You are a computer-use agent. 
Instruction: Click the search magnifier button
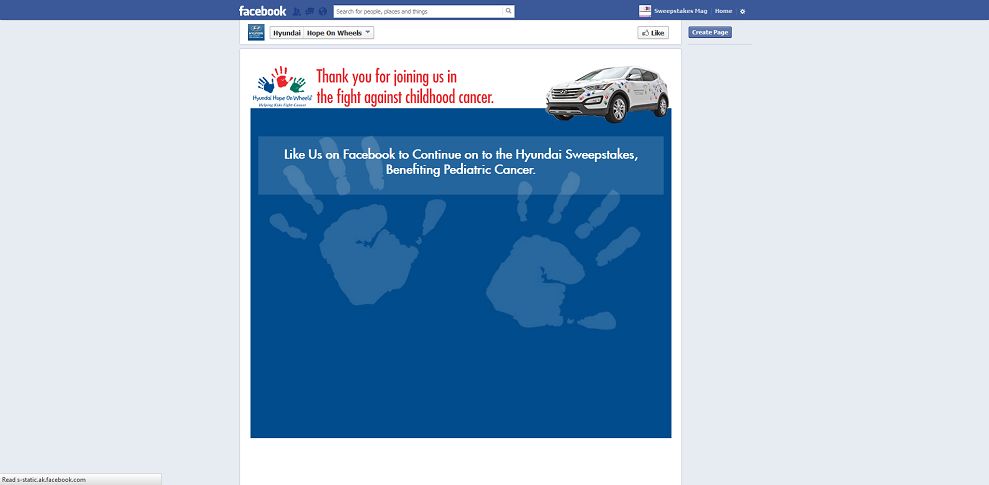(508, 11)
